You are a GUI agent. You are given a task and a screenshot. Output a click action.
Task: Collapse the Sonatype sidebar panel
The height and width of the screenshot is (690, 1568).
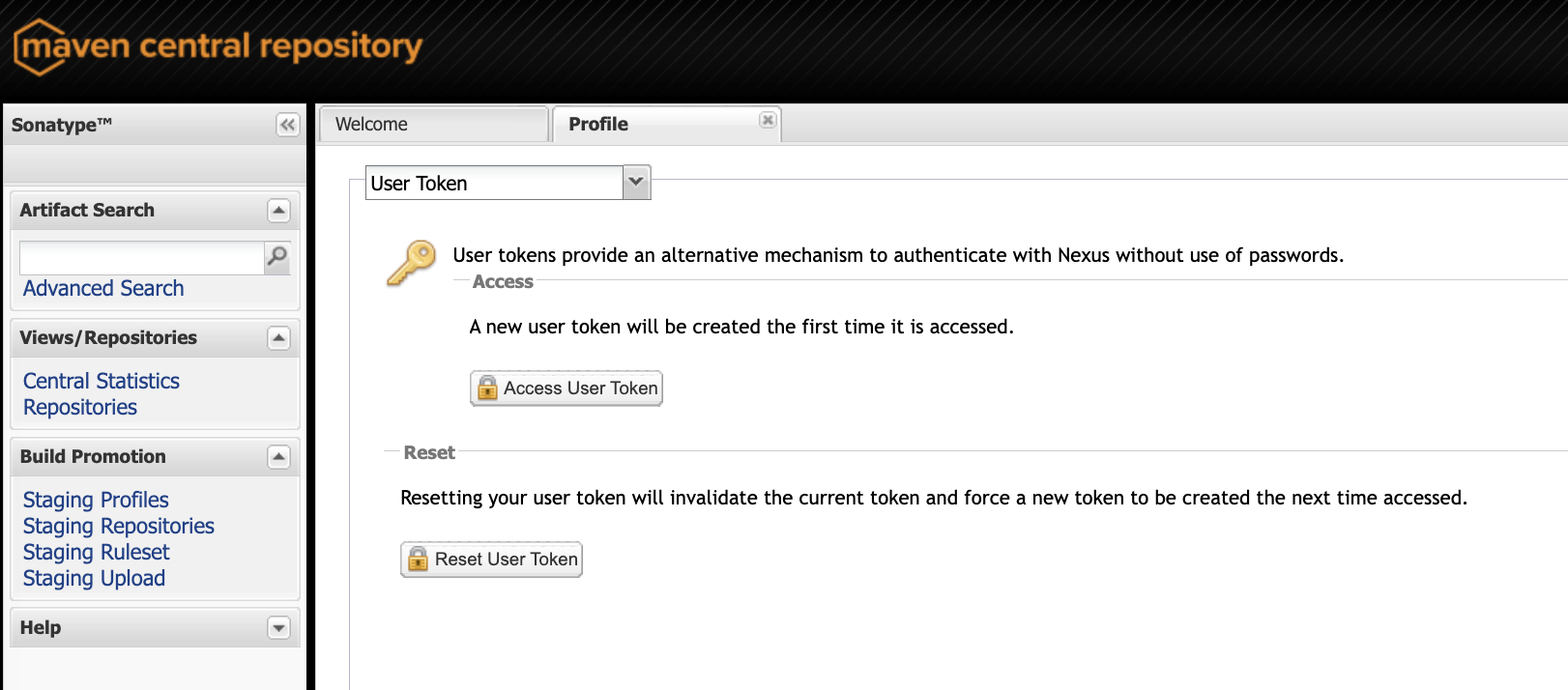point(287,125)
